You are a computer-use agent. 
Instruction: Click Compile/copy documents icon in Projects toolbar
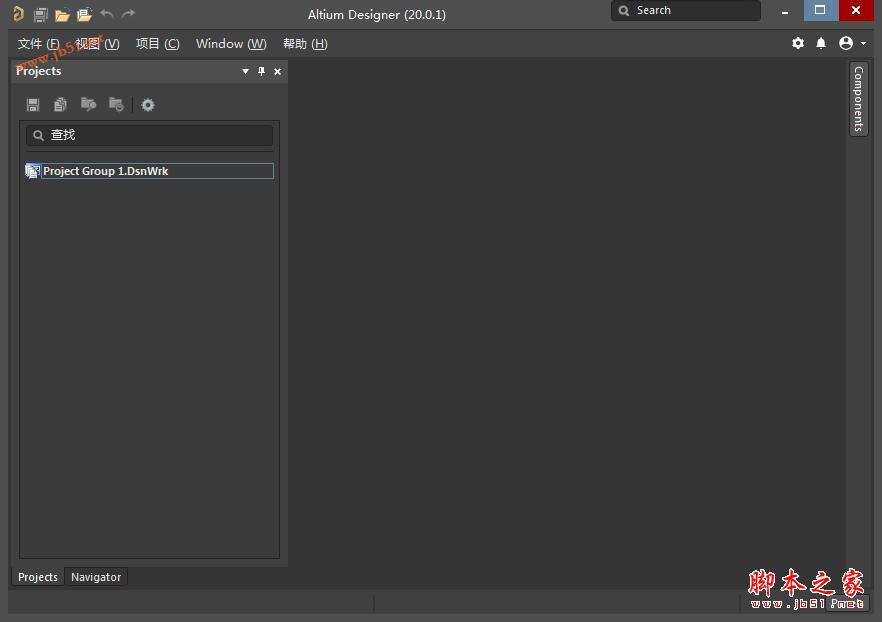(x=60, y=105)
